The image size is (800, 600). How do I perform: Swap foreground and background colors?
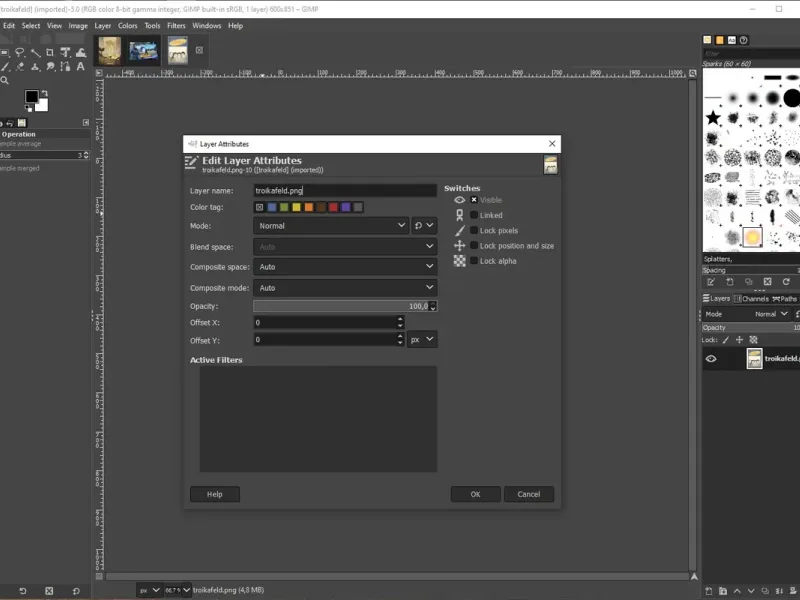[45, 92]
